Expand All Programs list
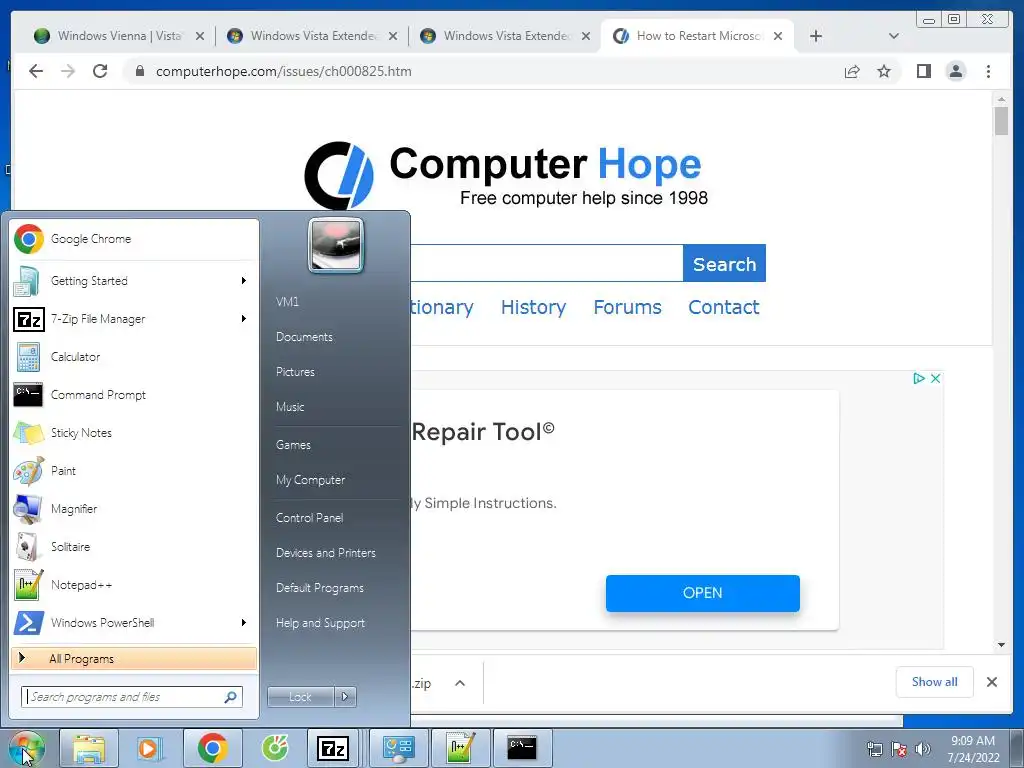1024x768 pixels. click(134, 658)
